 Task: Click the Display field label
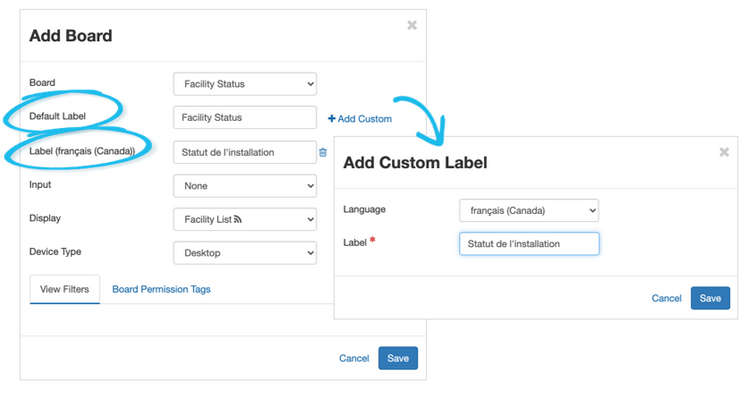pos(45,218)
